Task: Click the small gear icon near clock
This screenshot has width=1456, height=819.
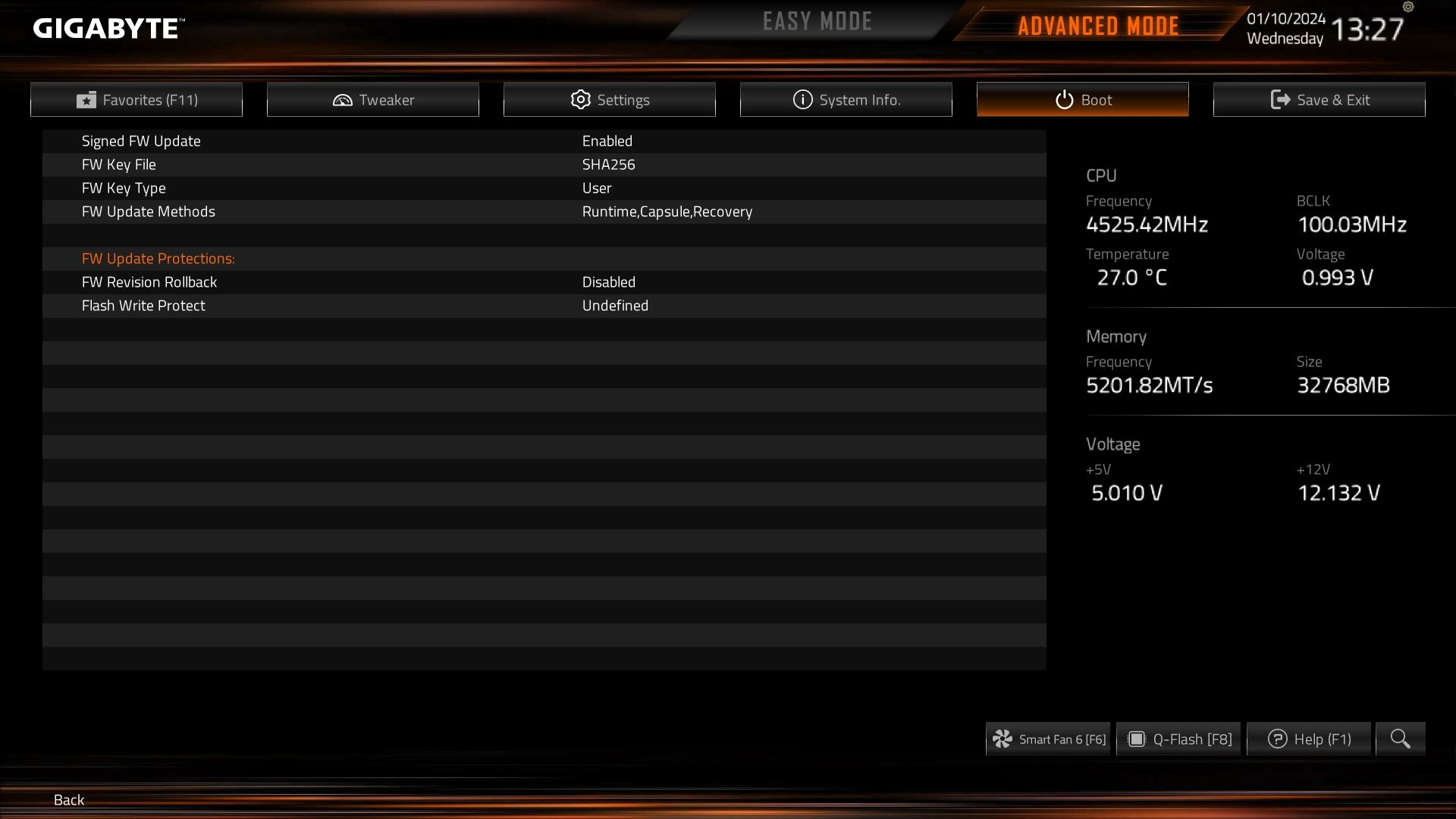Action: [x=1408, y=7]
